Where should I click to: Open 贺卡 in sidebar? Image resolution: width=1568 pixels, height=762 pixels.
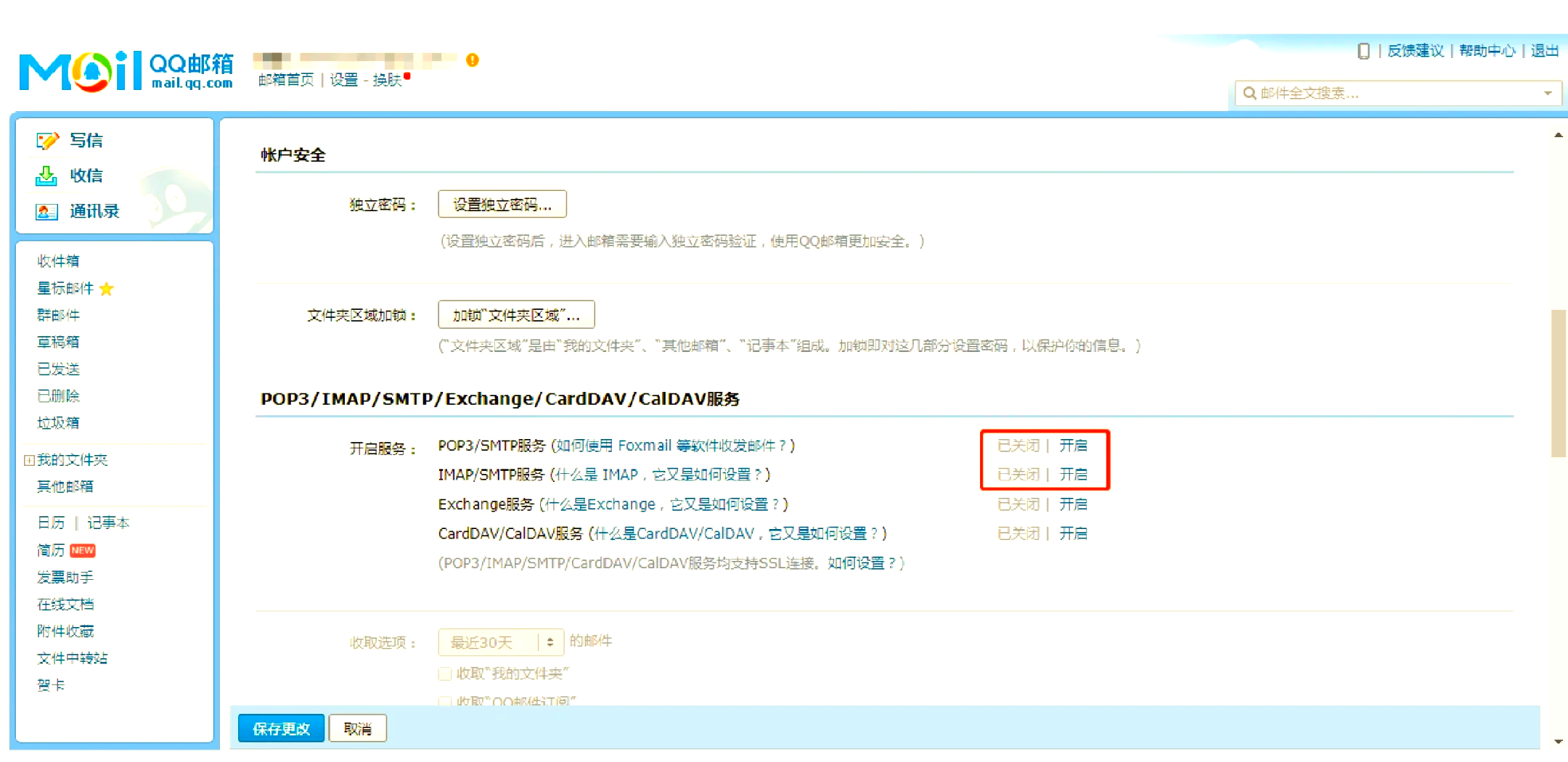point(51,685)
